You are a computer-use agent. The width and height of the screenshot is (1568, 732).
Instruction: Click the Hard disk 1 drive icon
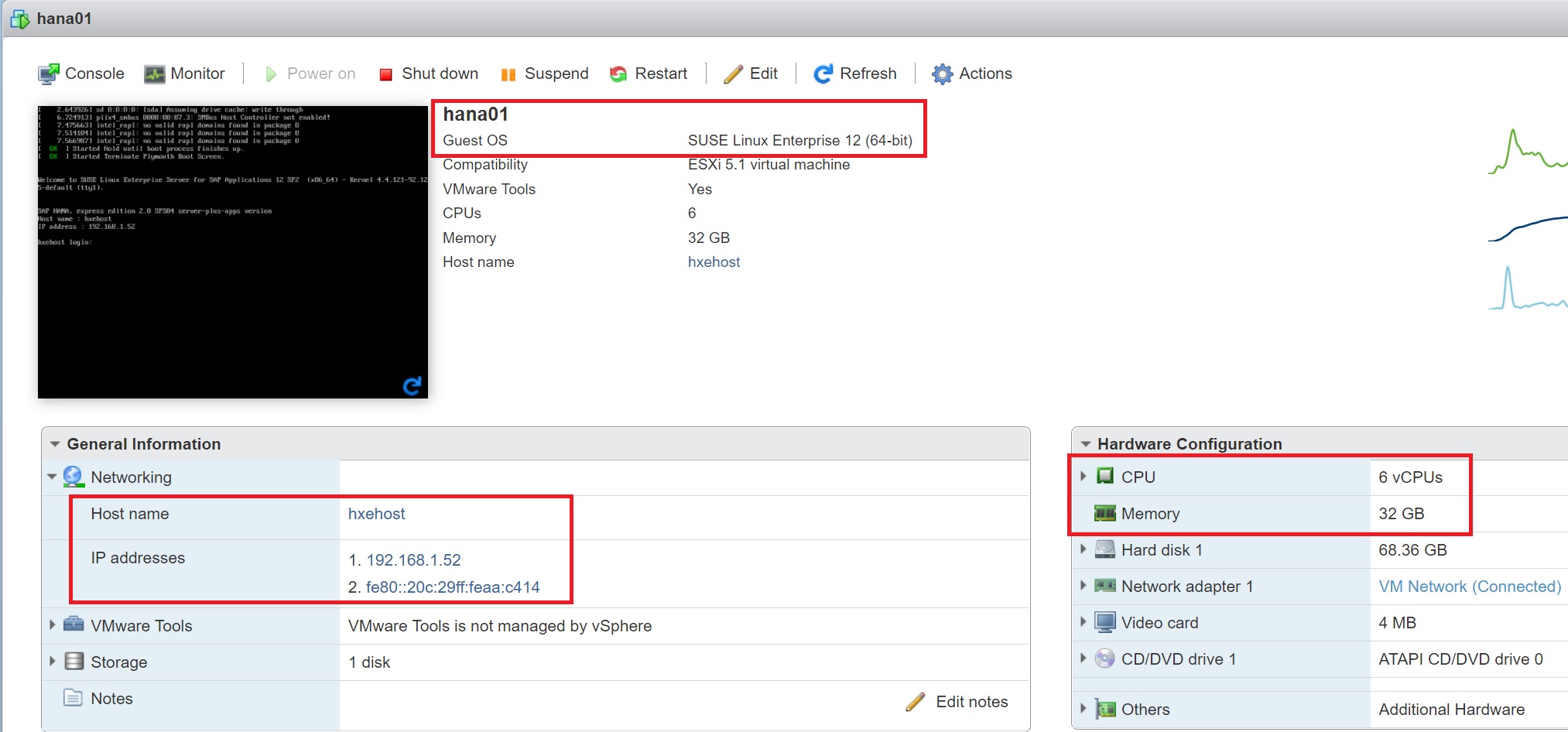(x=1105, y=549)
